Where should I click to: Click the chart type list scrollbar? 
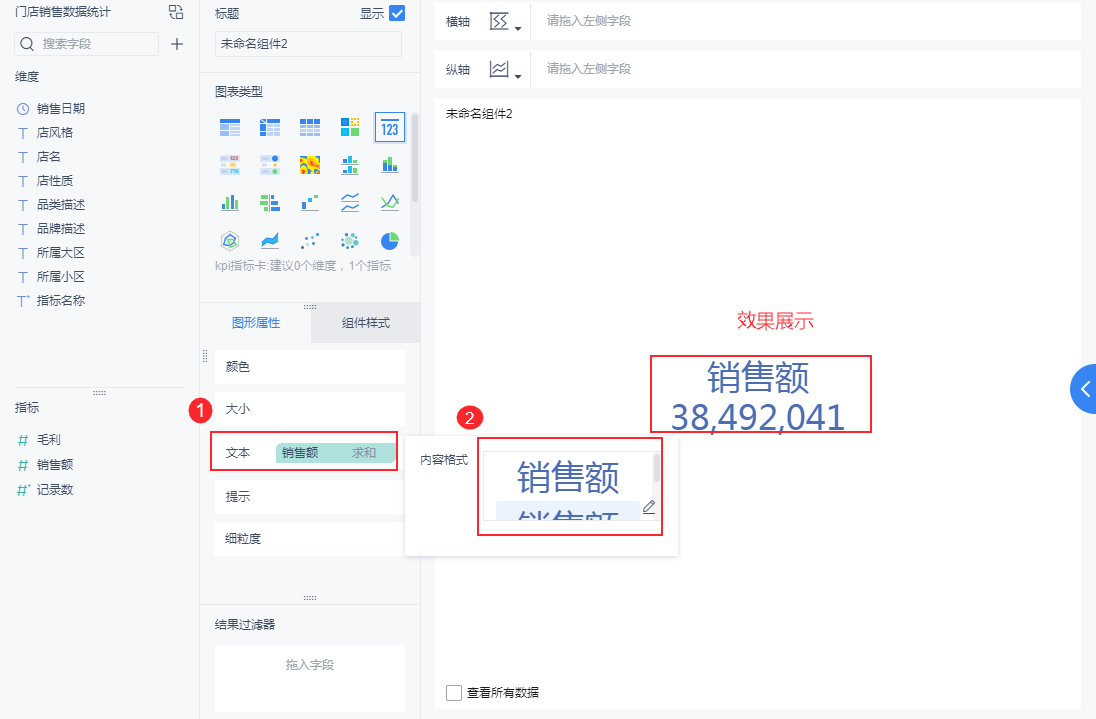414,159
